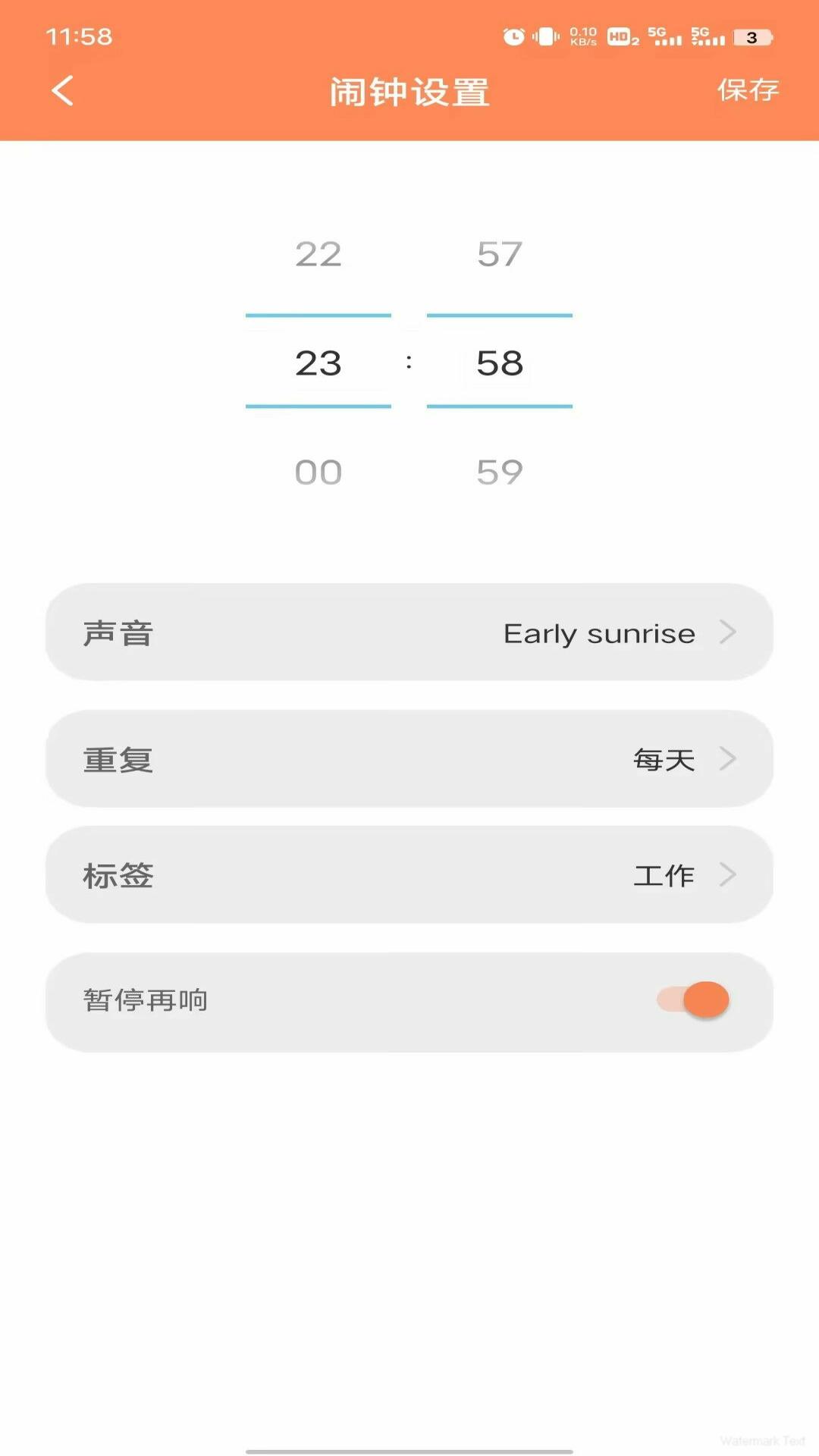The height and width of the screenshot is (1456, 819).
Task: Select minute 57 in the picker
Action: [500, 254]
